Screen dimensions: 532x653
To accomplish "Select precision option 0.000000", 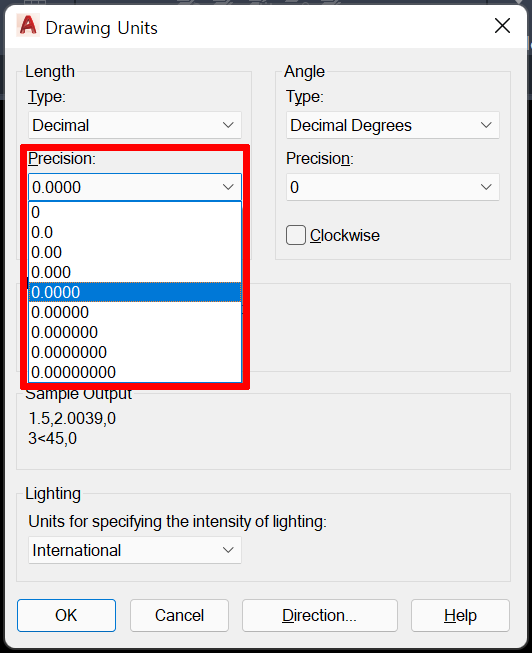I will (x=135, y=332).
